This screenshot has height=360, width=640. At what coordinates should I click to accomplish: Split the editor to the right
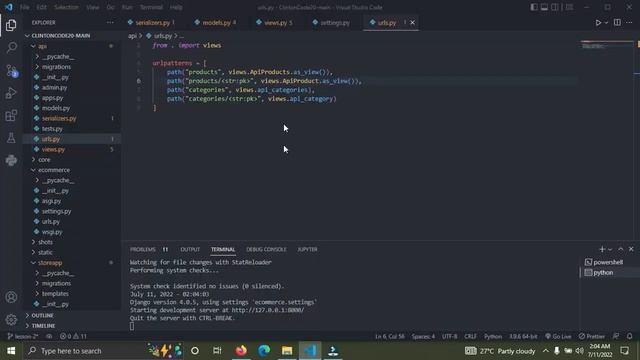[617, 23]
